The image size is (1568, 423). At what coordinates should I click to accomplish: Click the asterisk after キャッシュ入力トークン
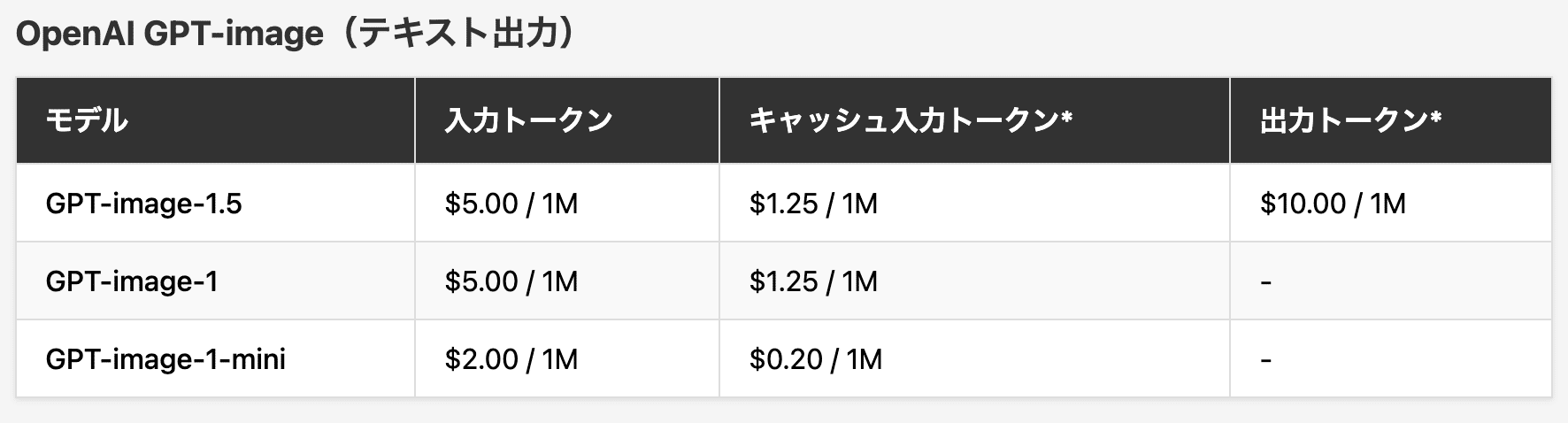pyautogui.click(x=1066, y=117)
